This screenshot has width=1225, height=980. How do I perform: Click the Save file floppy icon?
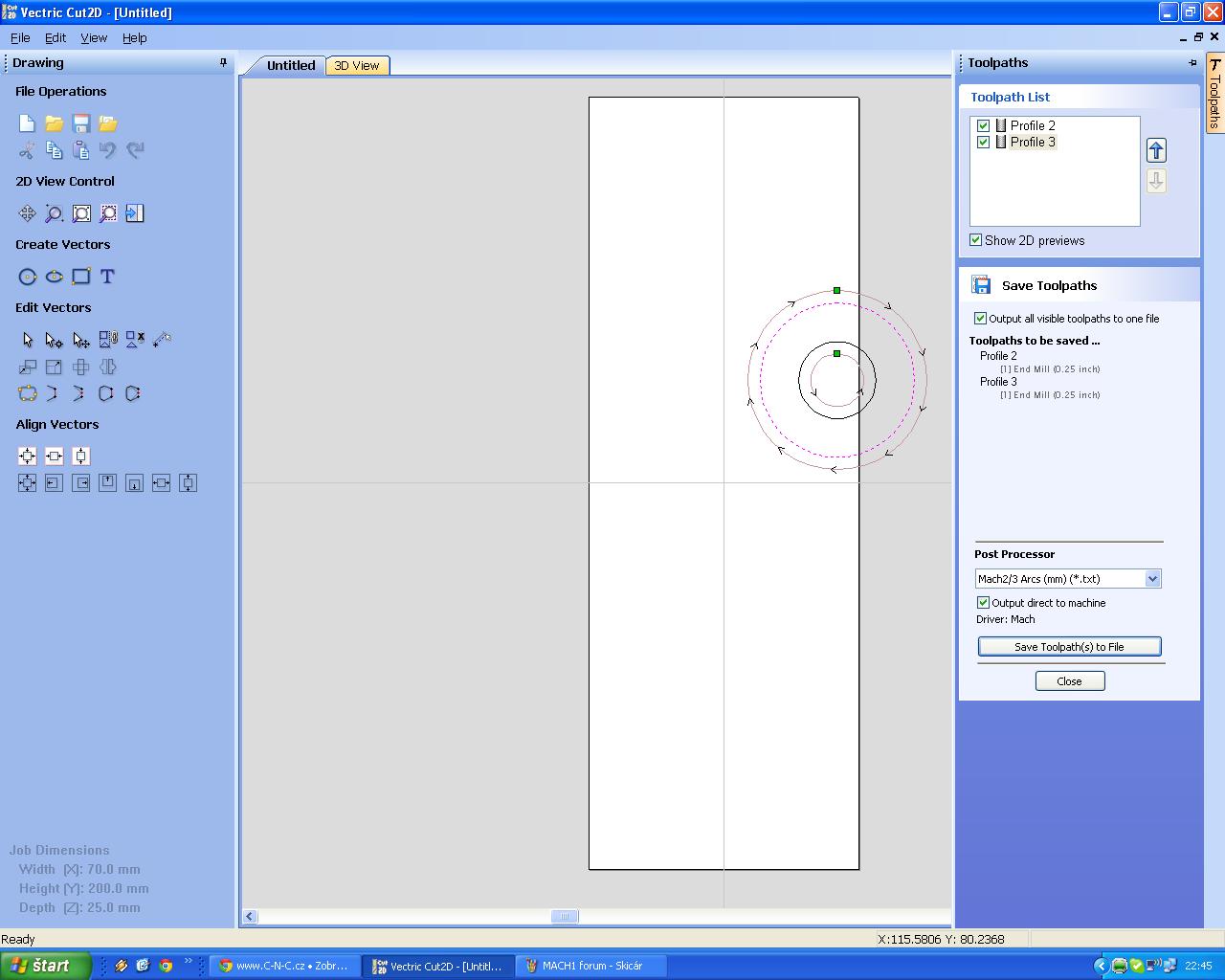coord(81,123)
